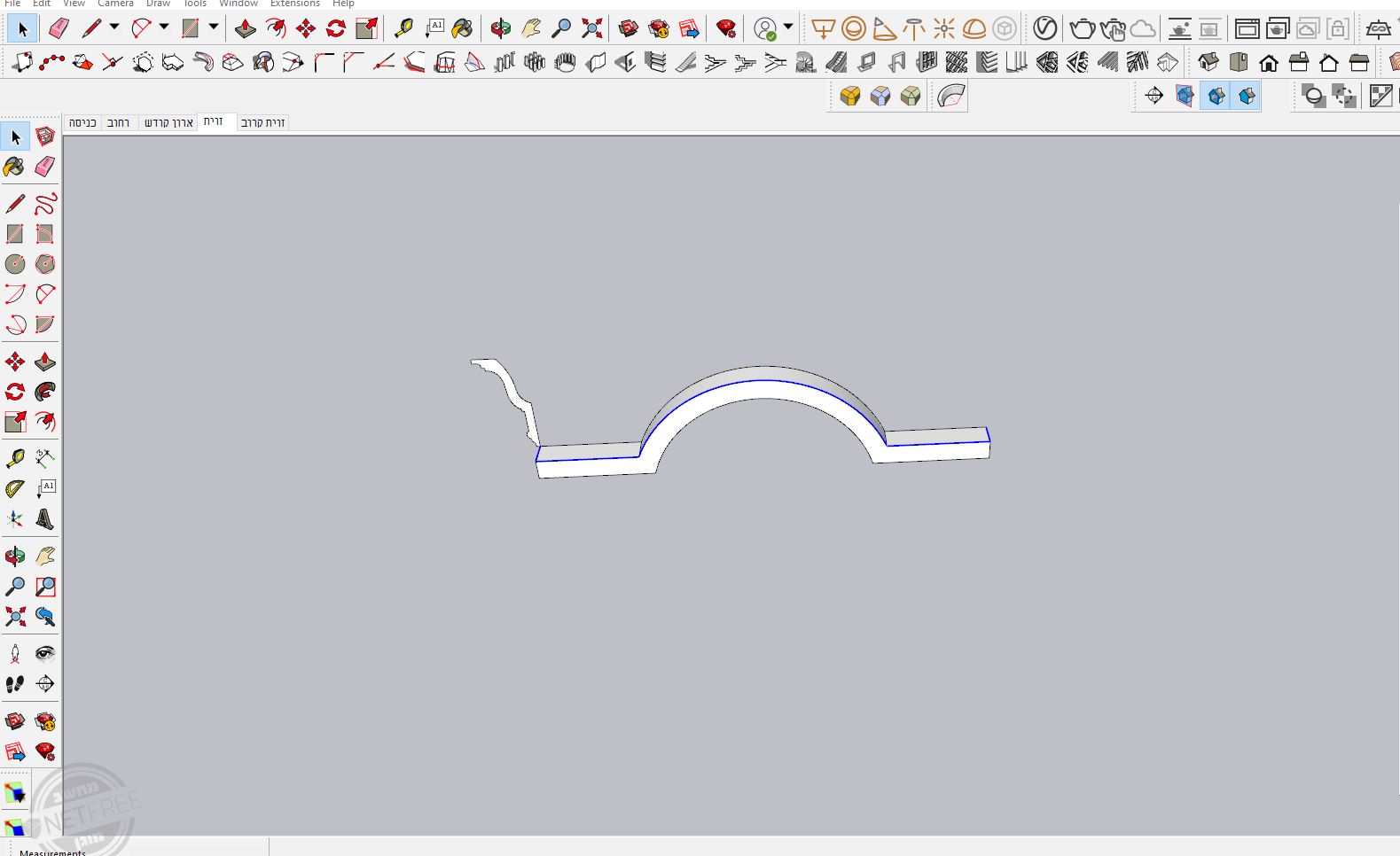Viewport: 1400px width, 856px height.
Task: Open the זוית scene tab
Action: click(214, 122)
